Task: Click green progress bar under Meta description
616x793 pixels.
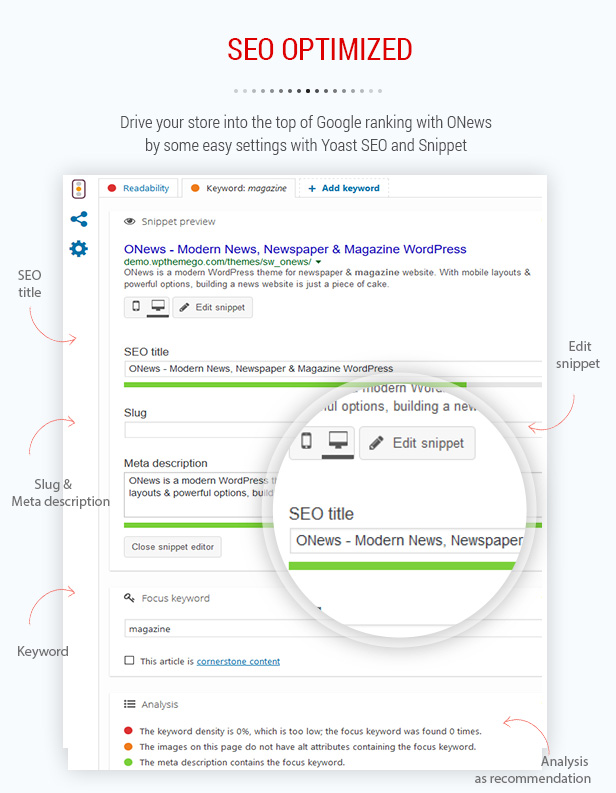Action: (200, 524)
